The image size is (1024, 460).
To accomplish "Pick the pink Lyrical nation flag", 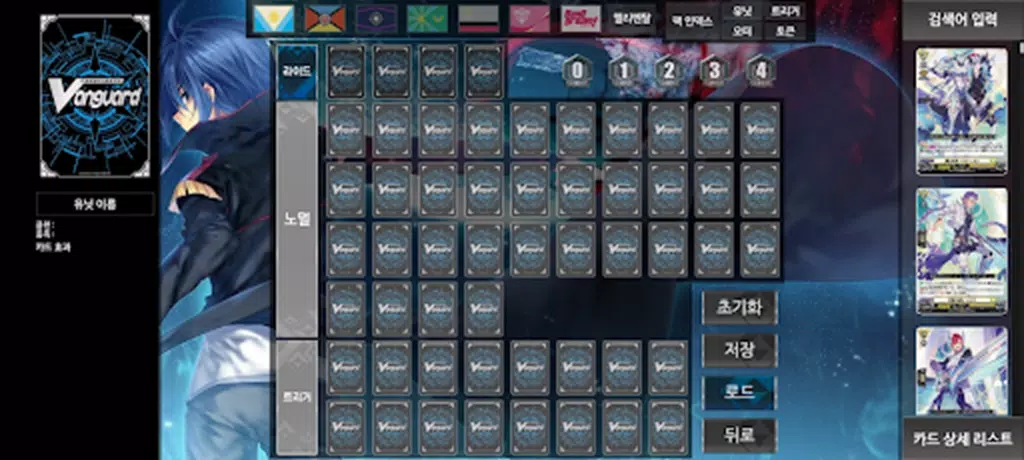I will [x=530, y=18].
